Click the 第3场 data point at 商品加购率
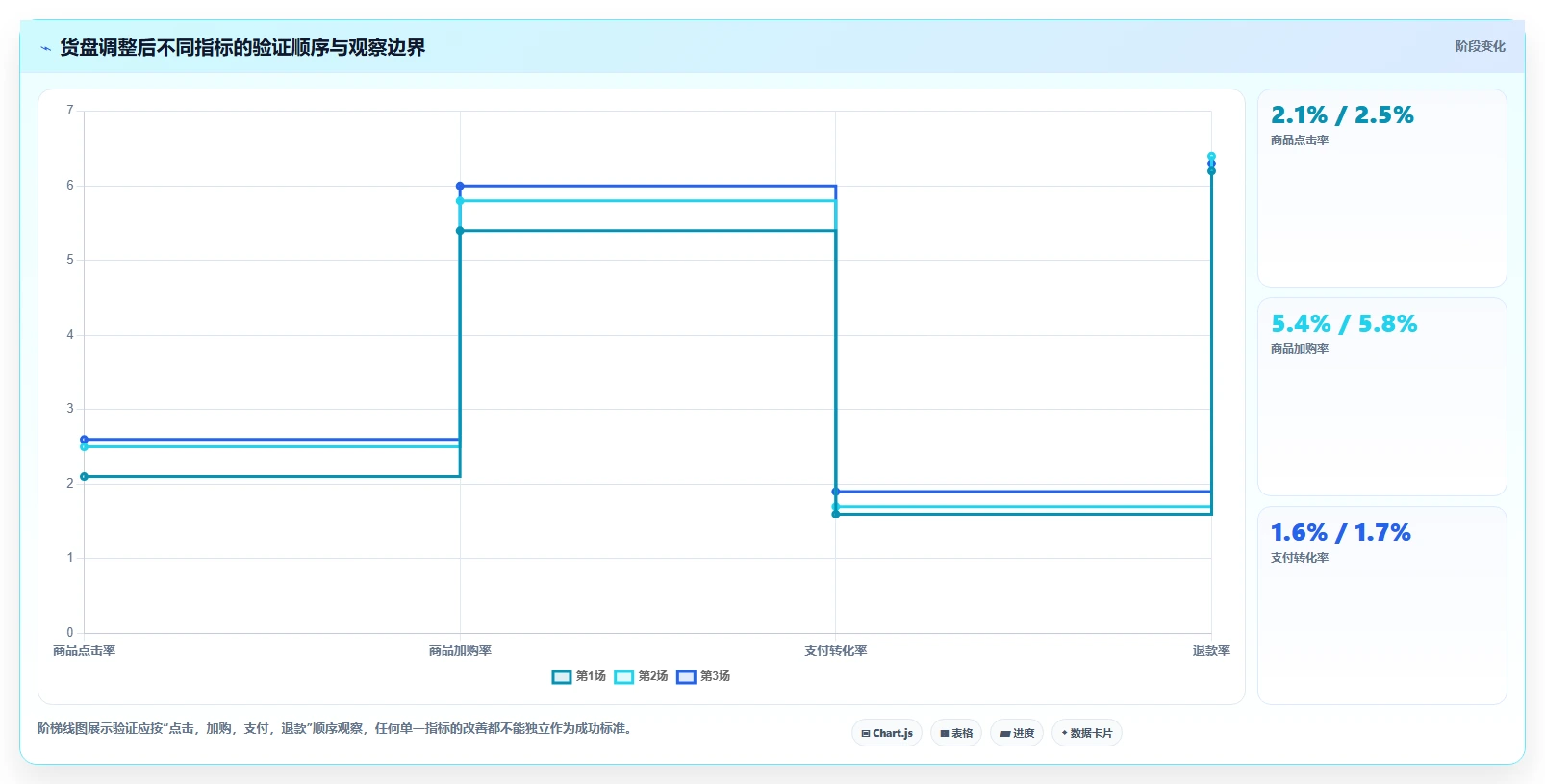 460,186
